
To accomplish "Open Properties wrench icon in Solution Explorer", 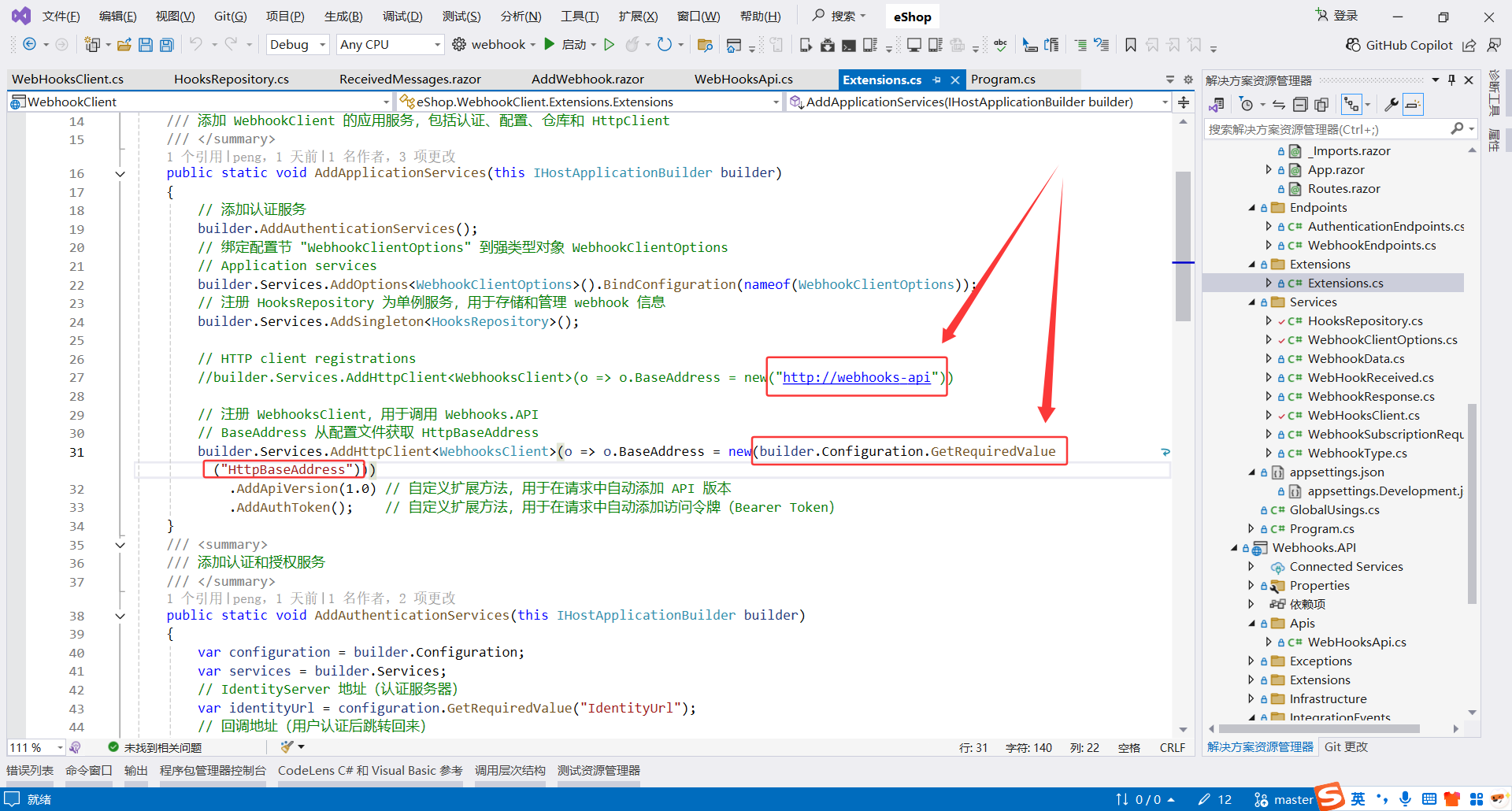I will tap(1392, 105).
